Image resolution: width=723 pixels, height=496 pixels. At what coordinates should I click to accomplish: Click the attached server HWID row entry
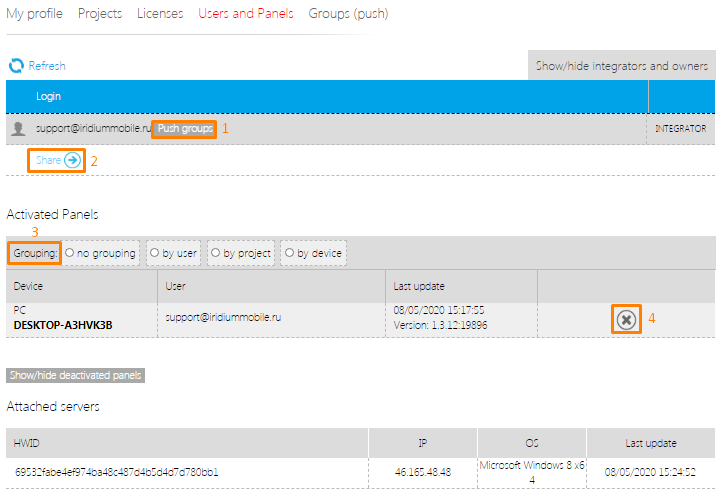point(117,471)
